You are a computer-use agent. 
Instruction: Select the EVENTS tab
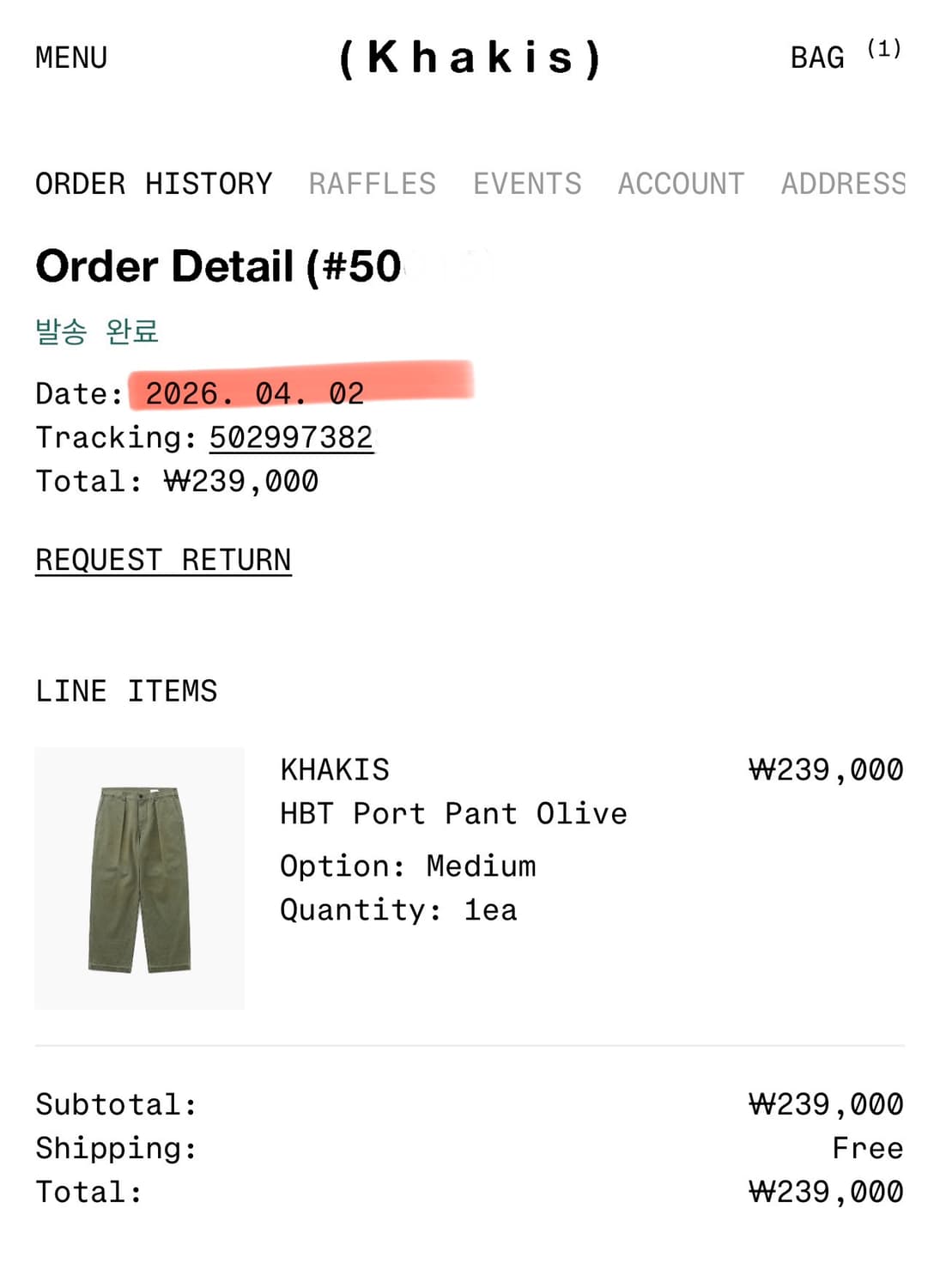pos(526,182)
